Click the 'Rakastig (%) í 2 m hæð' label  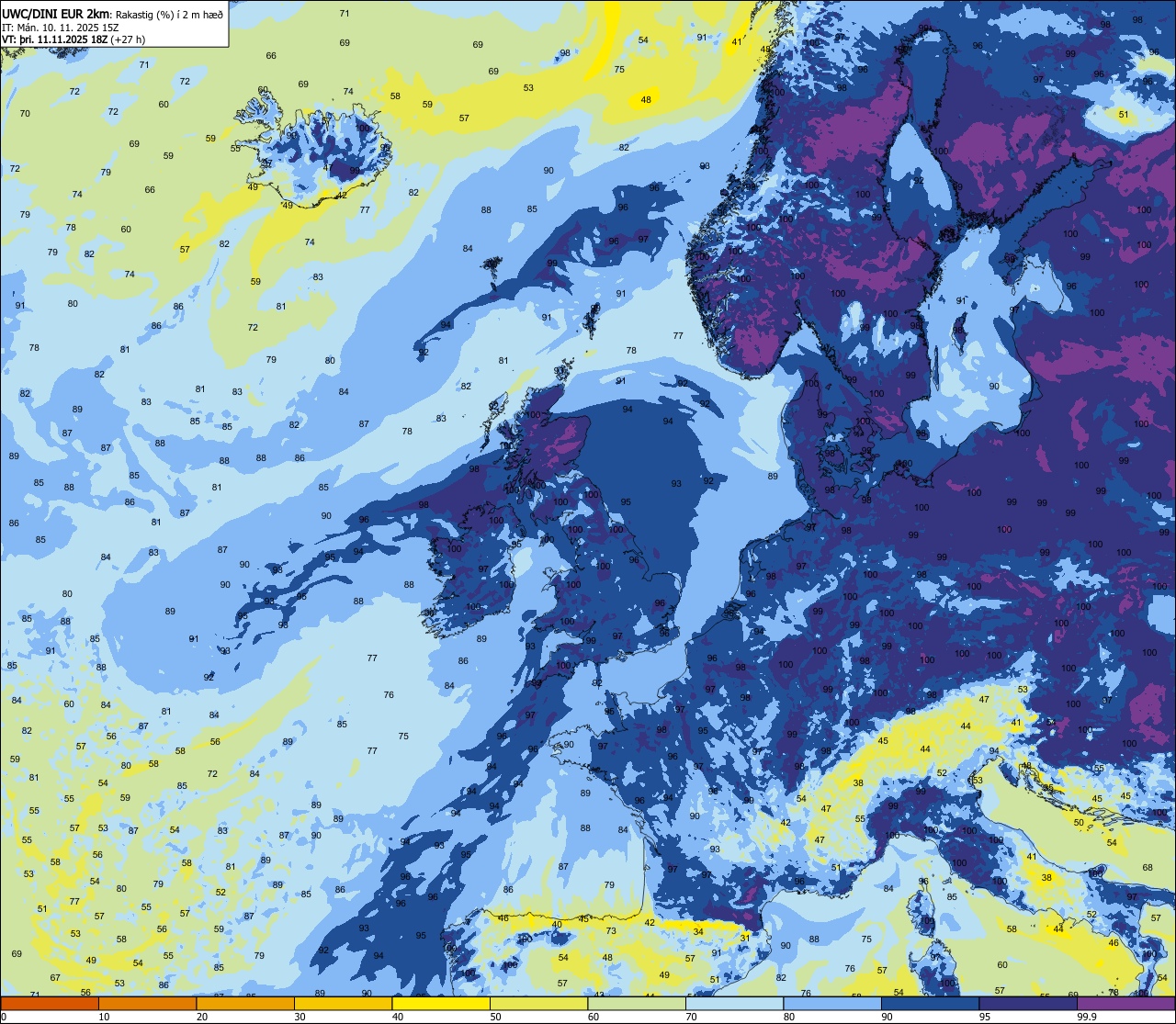coord(169,14)
